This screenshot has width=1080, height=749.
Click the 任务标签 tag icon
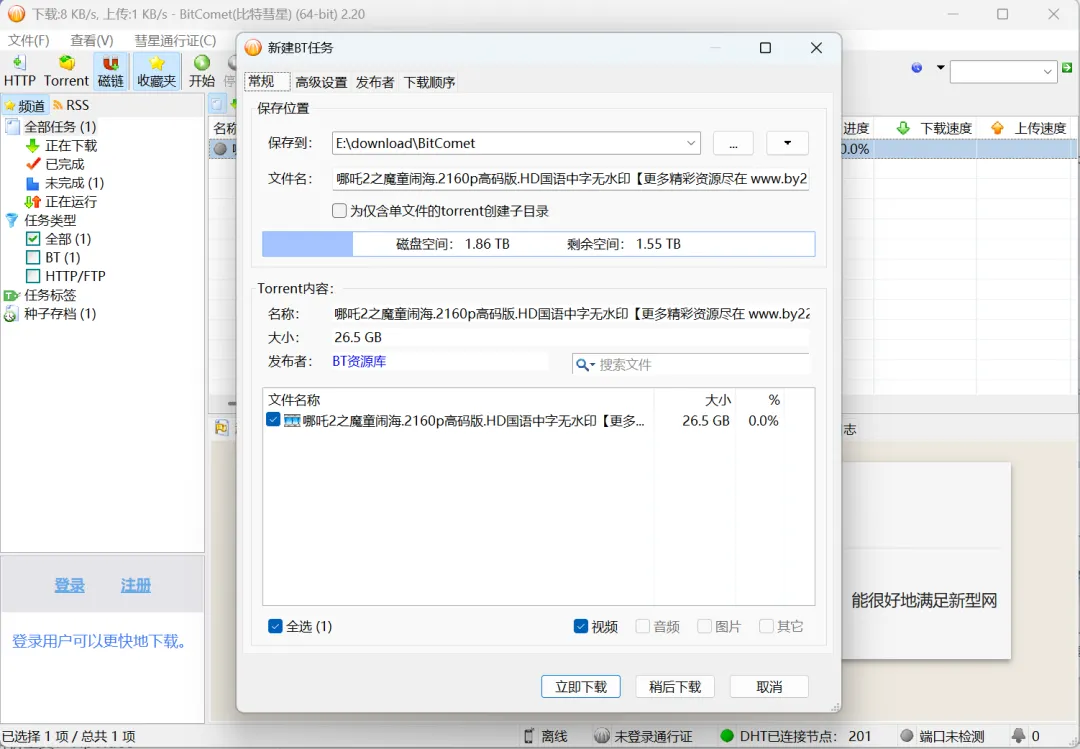12,295
